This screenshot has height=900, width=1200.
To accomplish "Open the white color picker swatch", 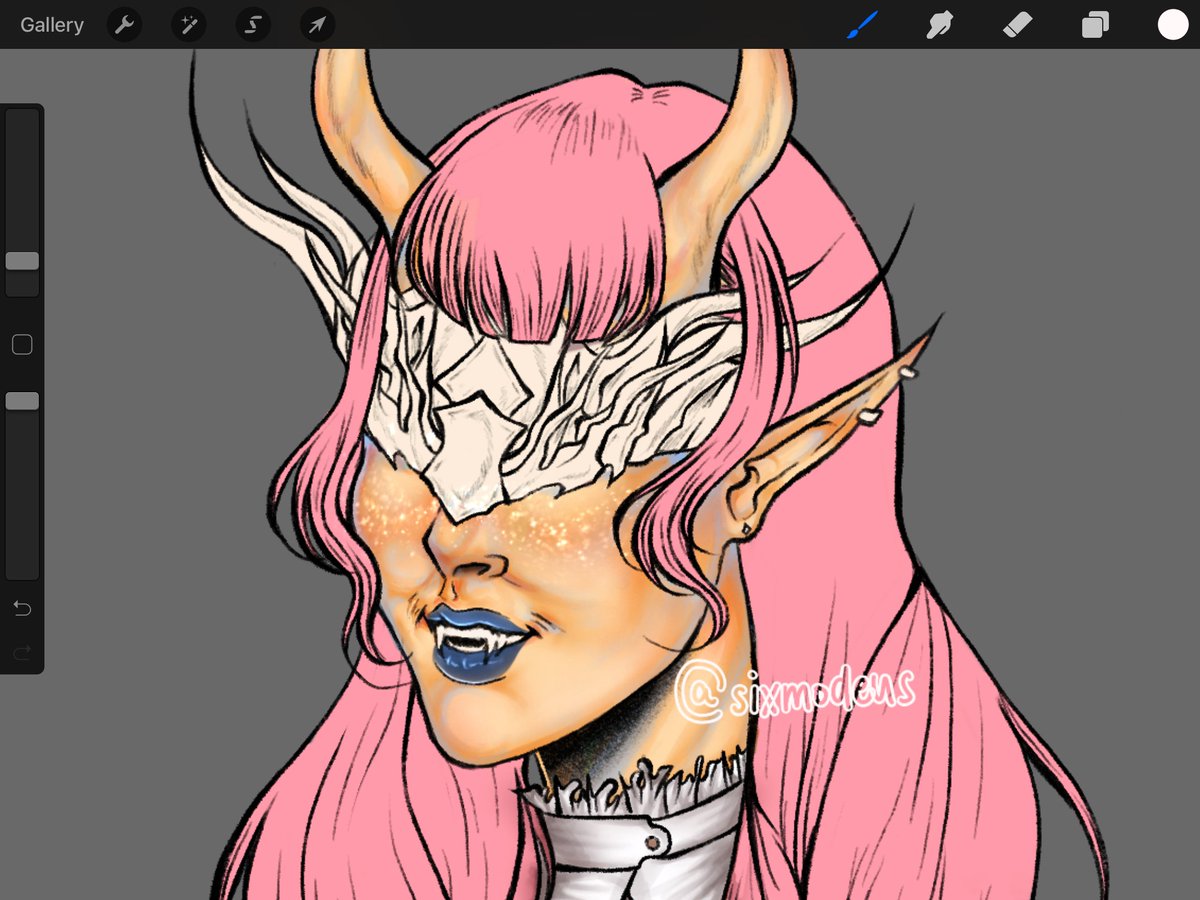I will click(x=1173, y=25).
